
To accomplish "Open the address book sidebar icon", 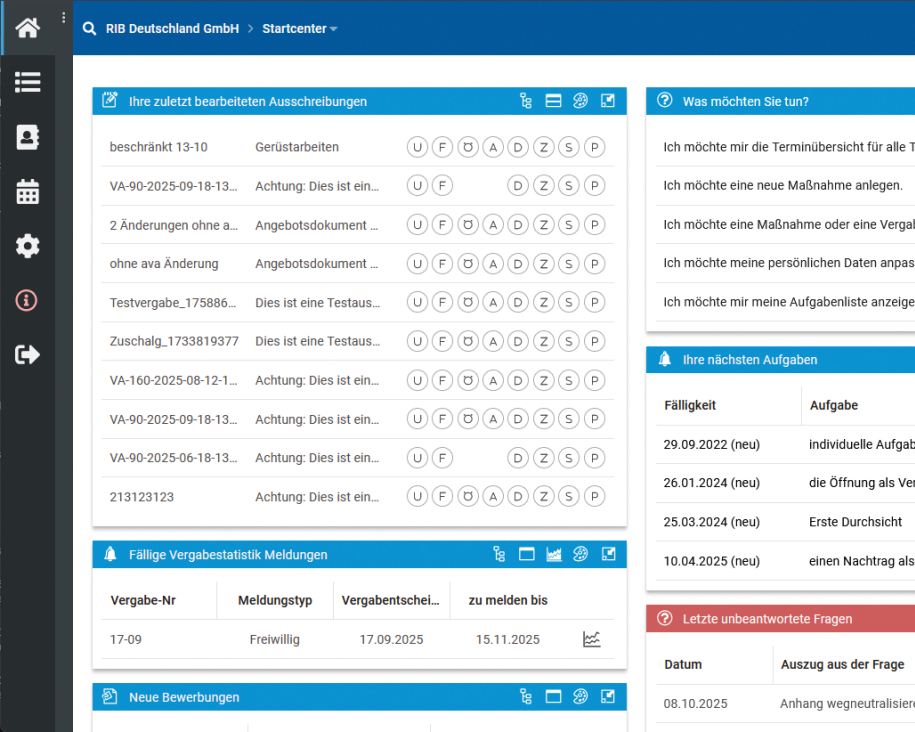I will click(x=28, y=137).
